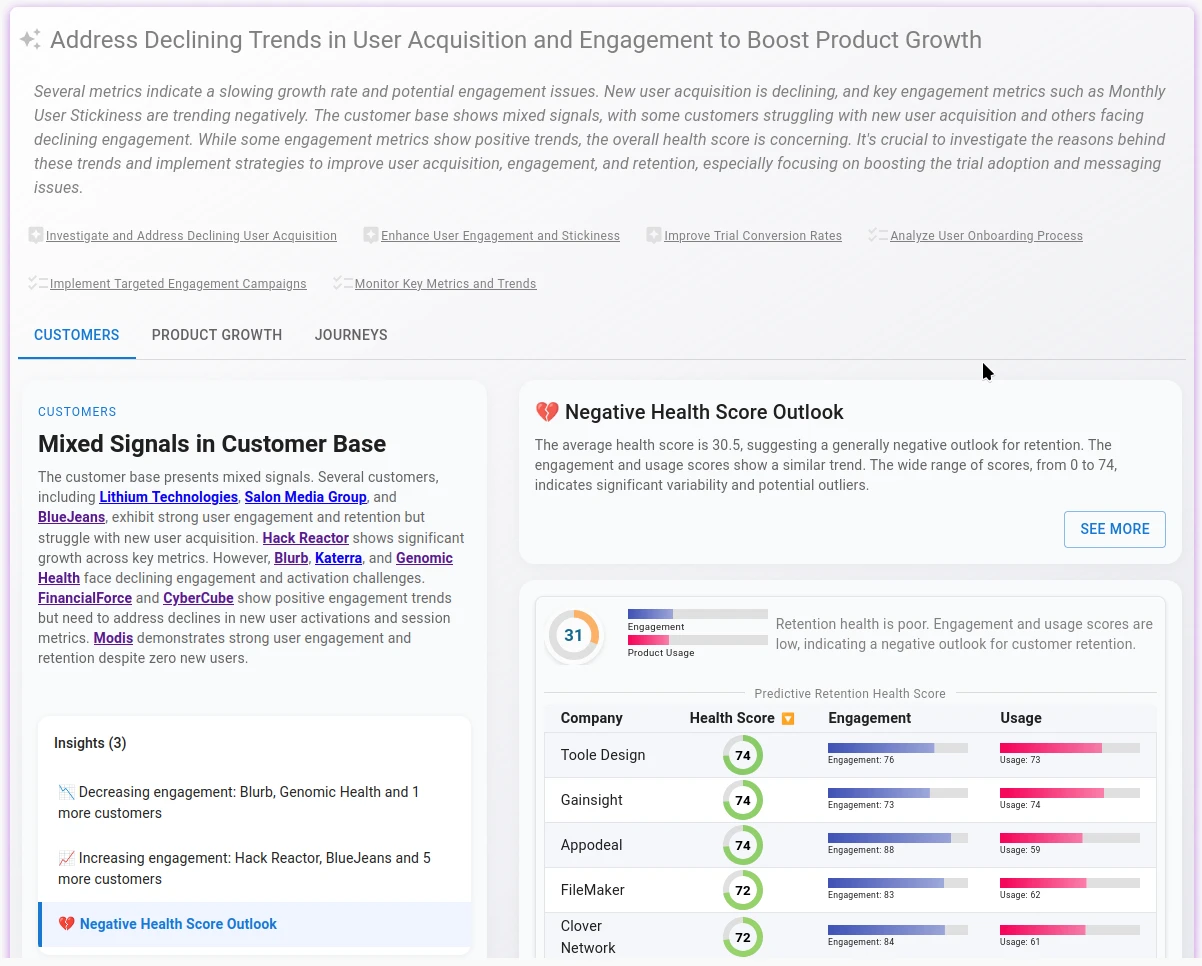Click the checklist icon before Monitor Key Metrics and Trends
Image resolution: width=1202 pixels, height=966 pixels.
pyautogui.click(x=343, y=283)
